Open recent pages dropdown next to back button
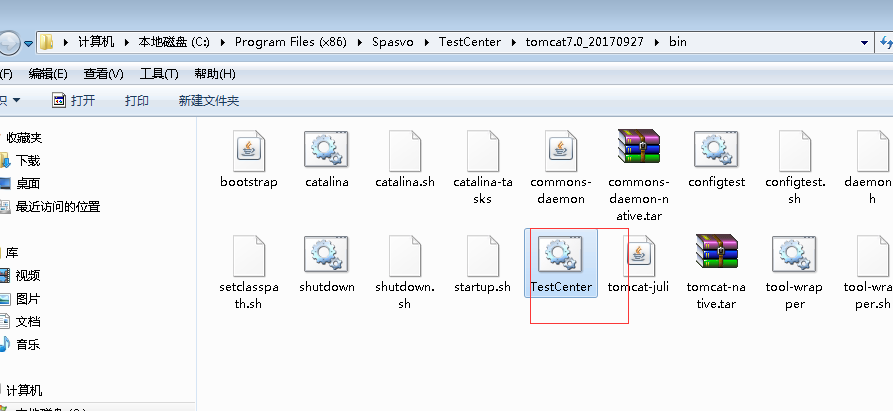 pyautogui.click(x=28, y=43)
